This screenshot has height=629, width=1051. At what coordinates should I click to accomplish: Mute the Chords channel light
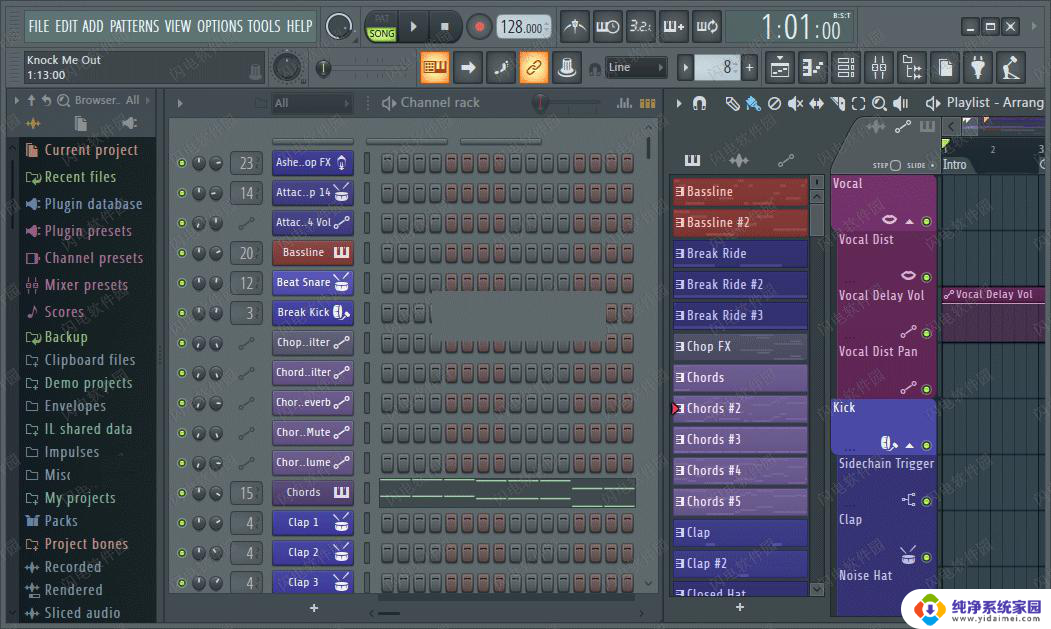(x=182, y=493)
